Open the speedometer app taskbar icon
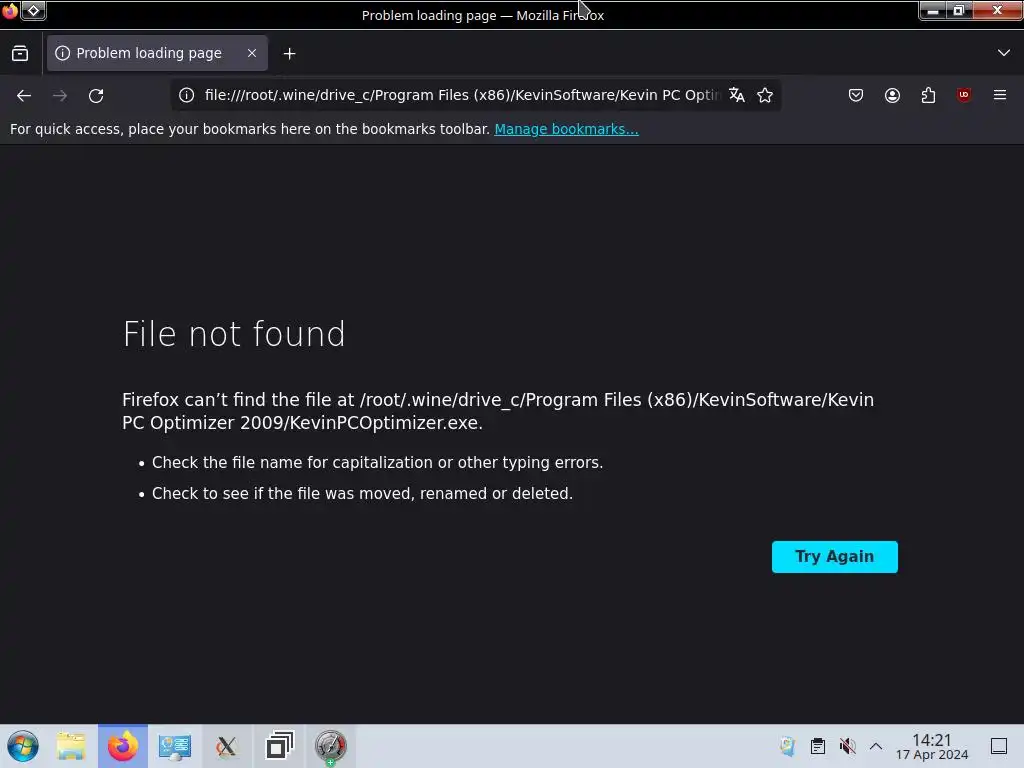1024x768 pixels. [330, 746]
